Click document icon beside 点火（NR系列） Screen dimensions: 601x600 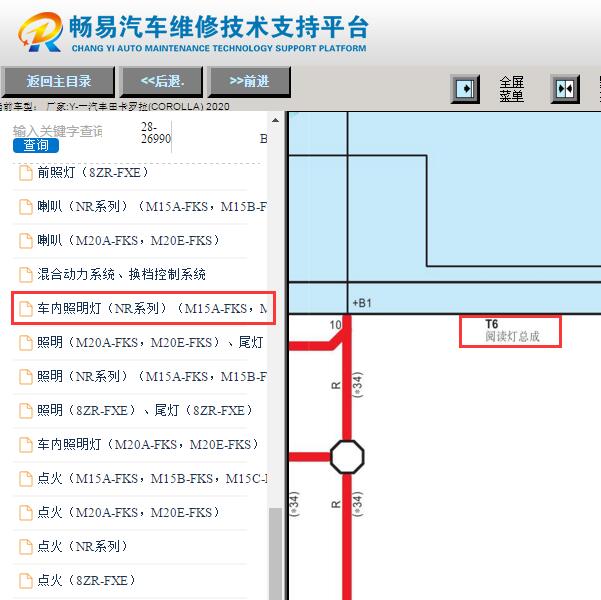pos(26,547)
